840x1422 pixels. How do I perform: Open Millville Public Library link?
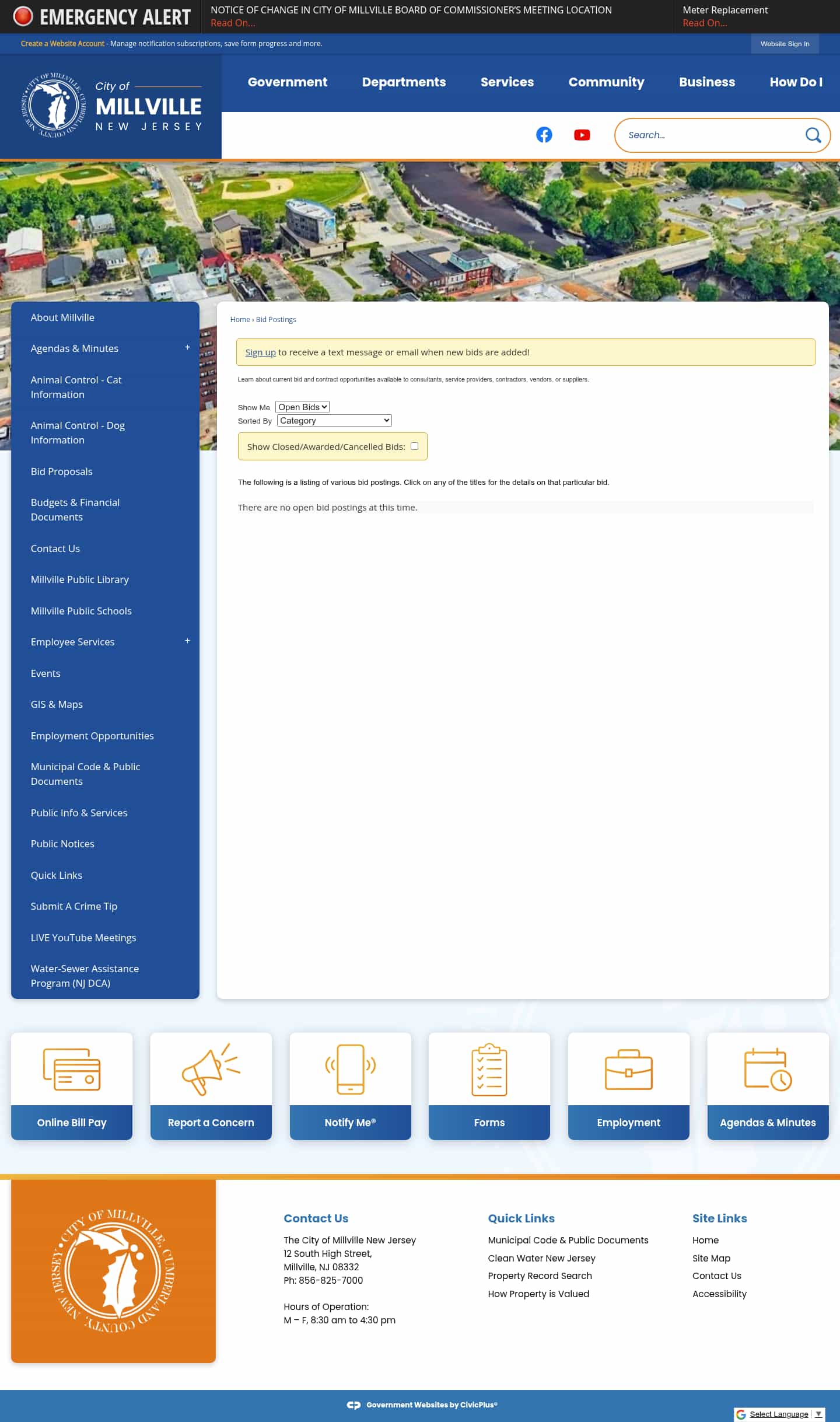click(79, 579)
